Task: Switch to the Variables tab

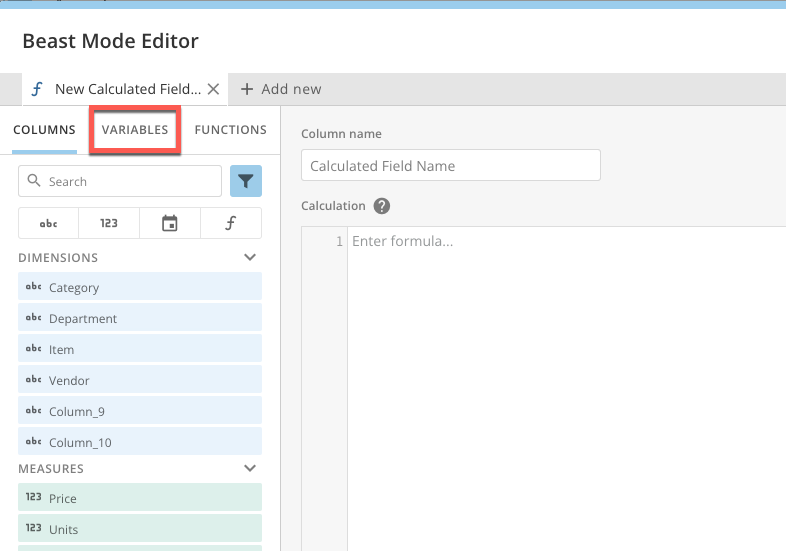Action: [x=135, y=130]
